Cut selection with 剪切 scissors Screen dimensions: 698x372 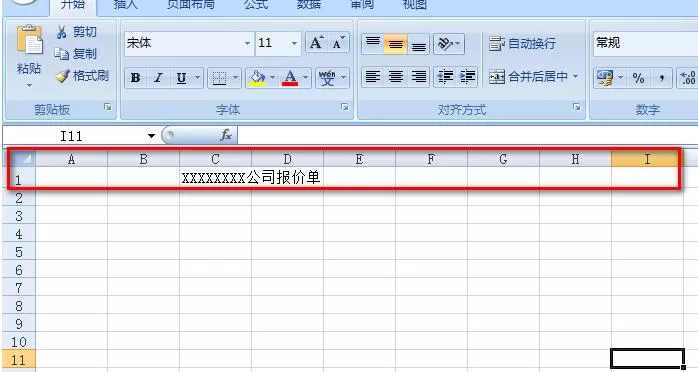[76, 32]
